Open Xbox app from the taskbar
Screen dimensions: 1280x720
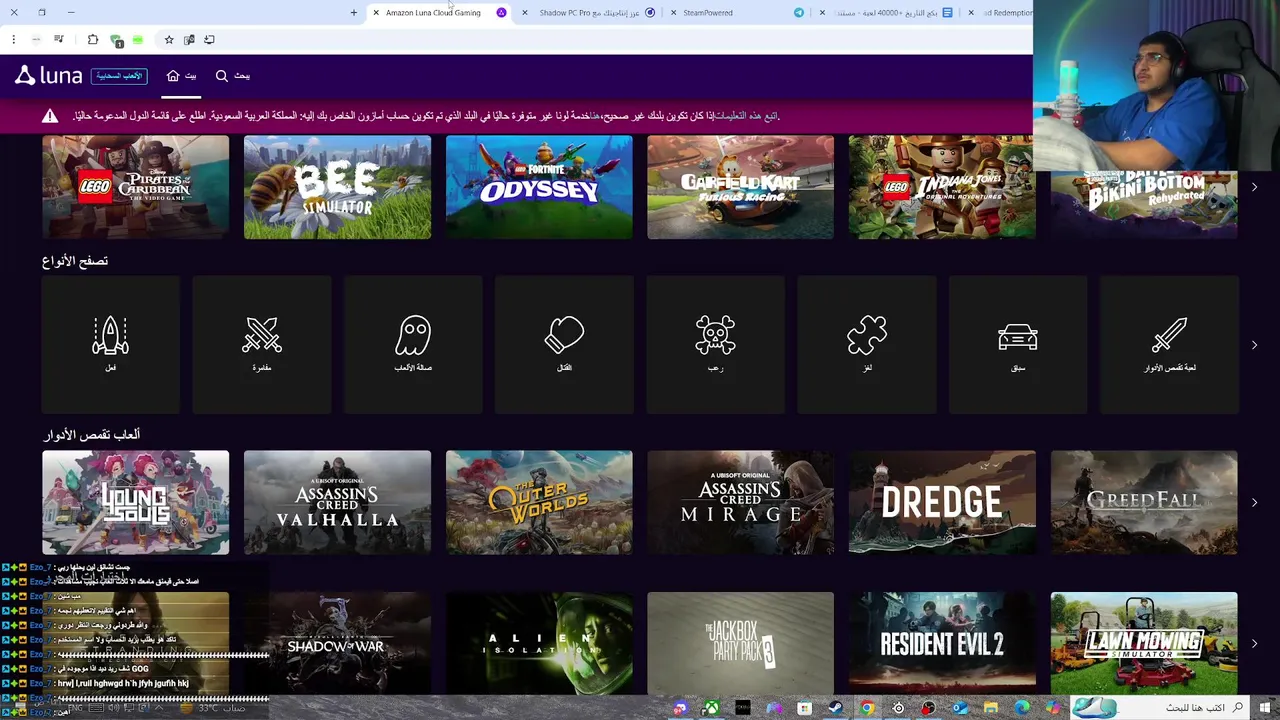coord(711,708)
